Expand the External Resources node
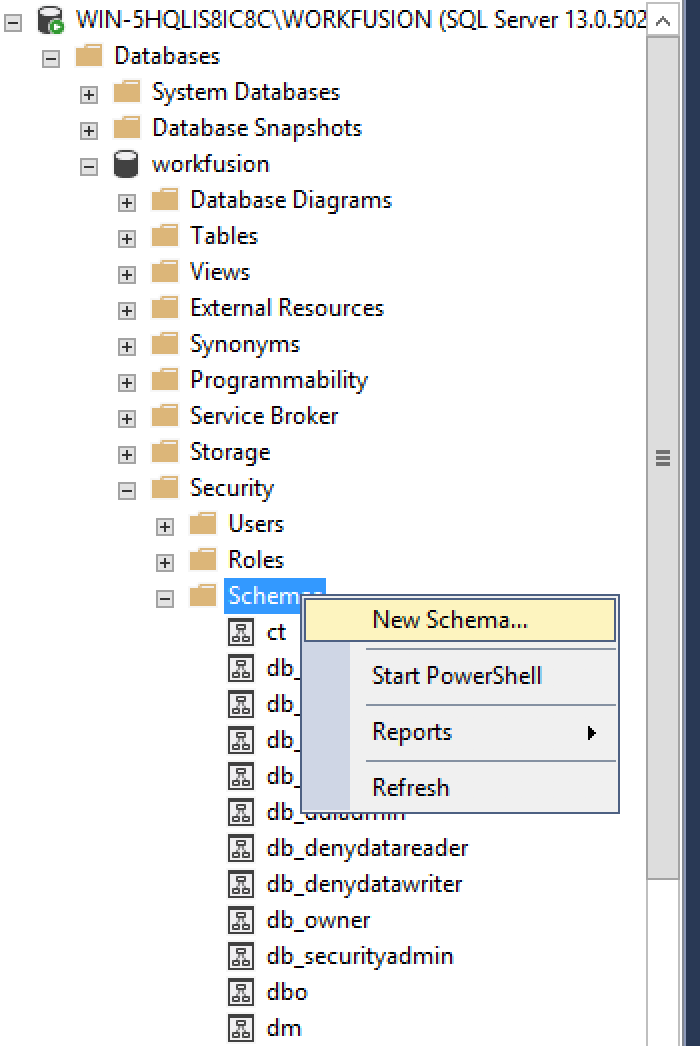Viewport: 700px width, 1046px height. pyautogui.click(x=127, y=311)
